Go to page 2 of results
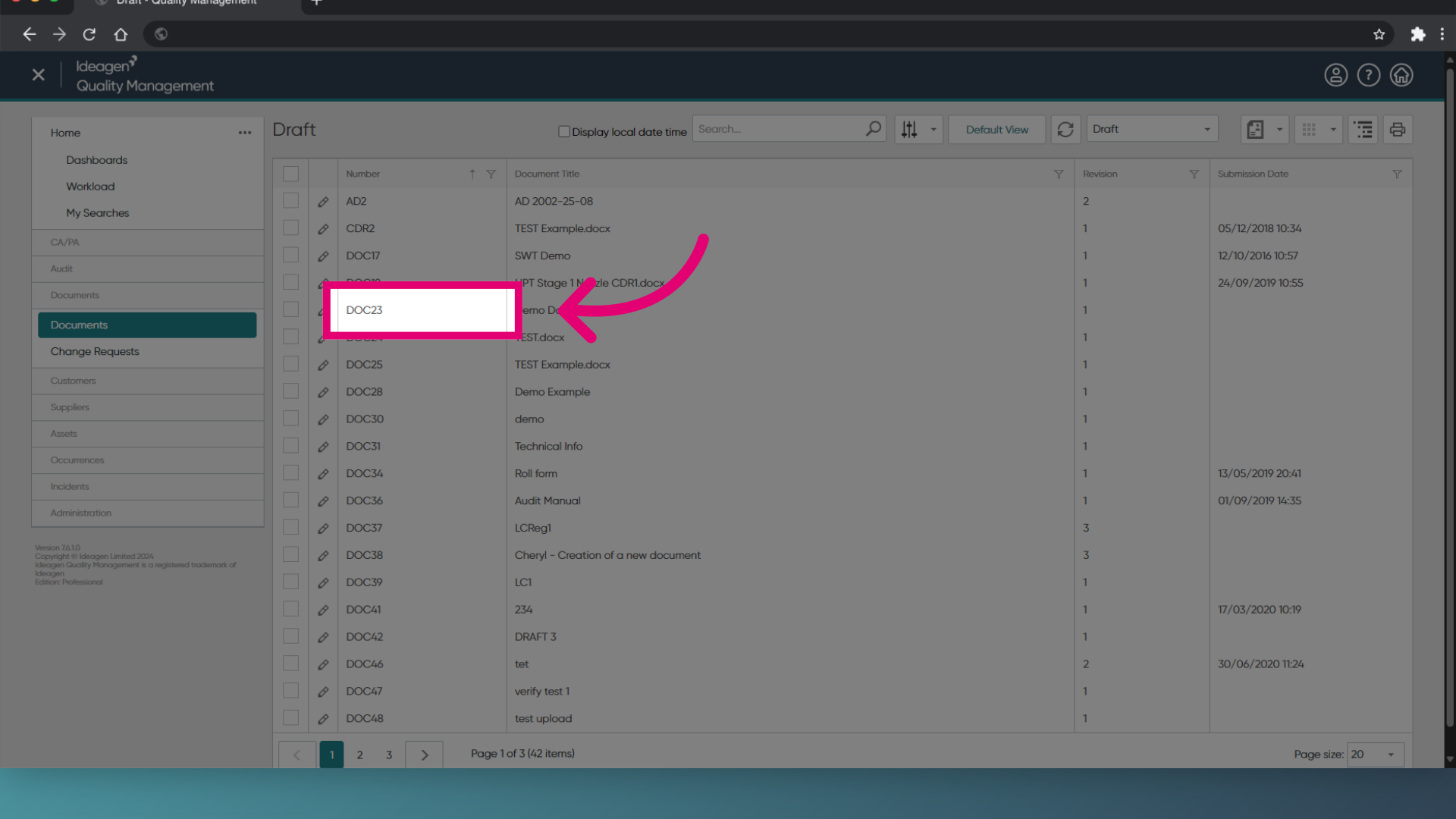This screenshot has width=1456, height=819. pyautogui.click(x=360, y=755)
